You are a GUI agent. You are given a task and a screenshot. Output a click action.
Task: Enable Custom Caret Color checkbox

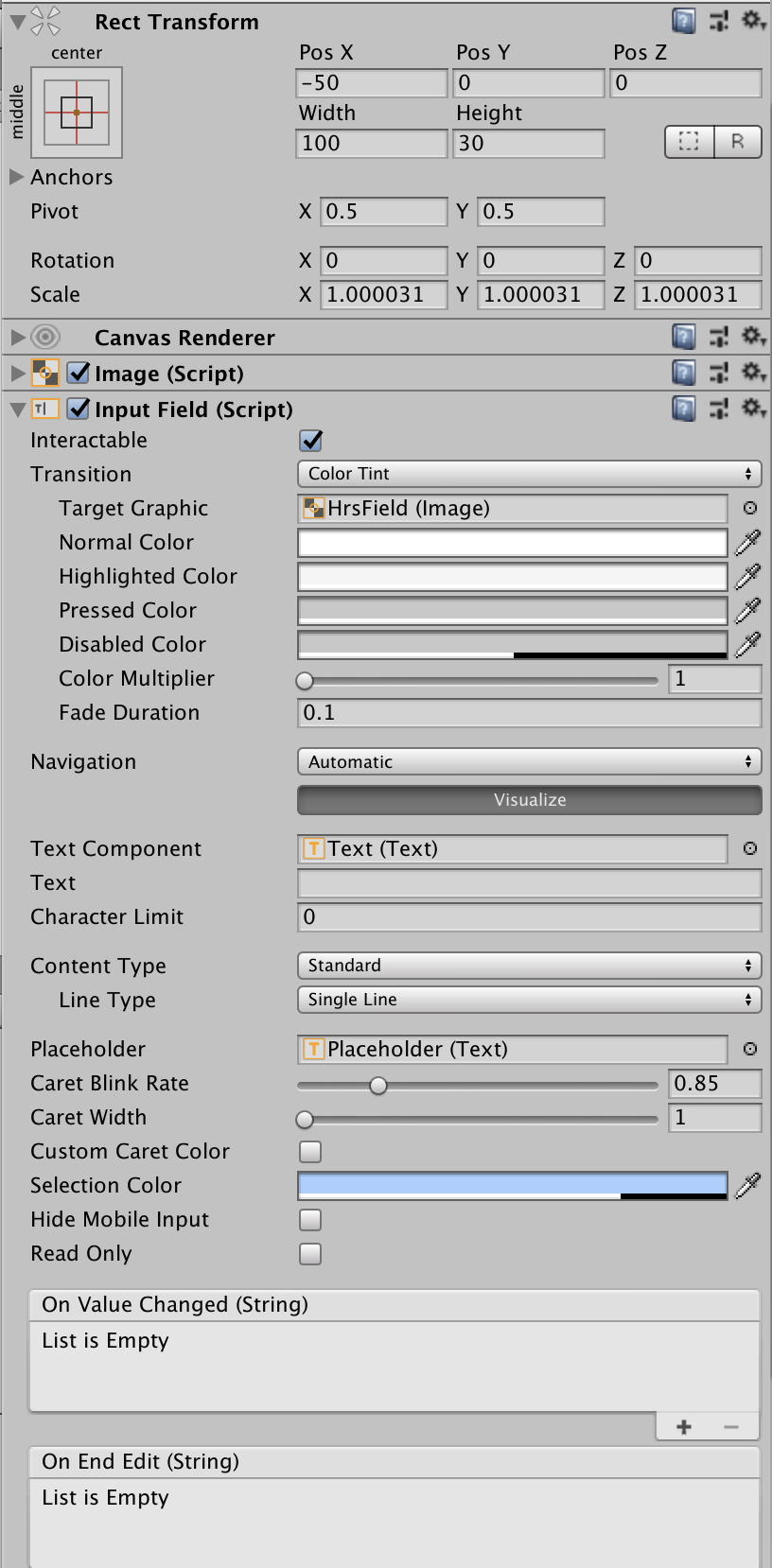tap(310, 1152)
